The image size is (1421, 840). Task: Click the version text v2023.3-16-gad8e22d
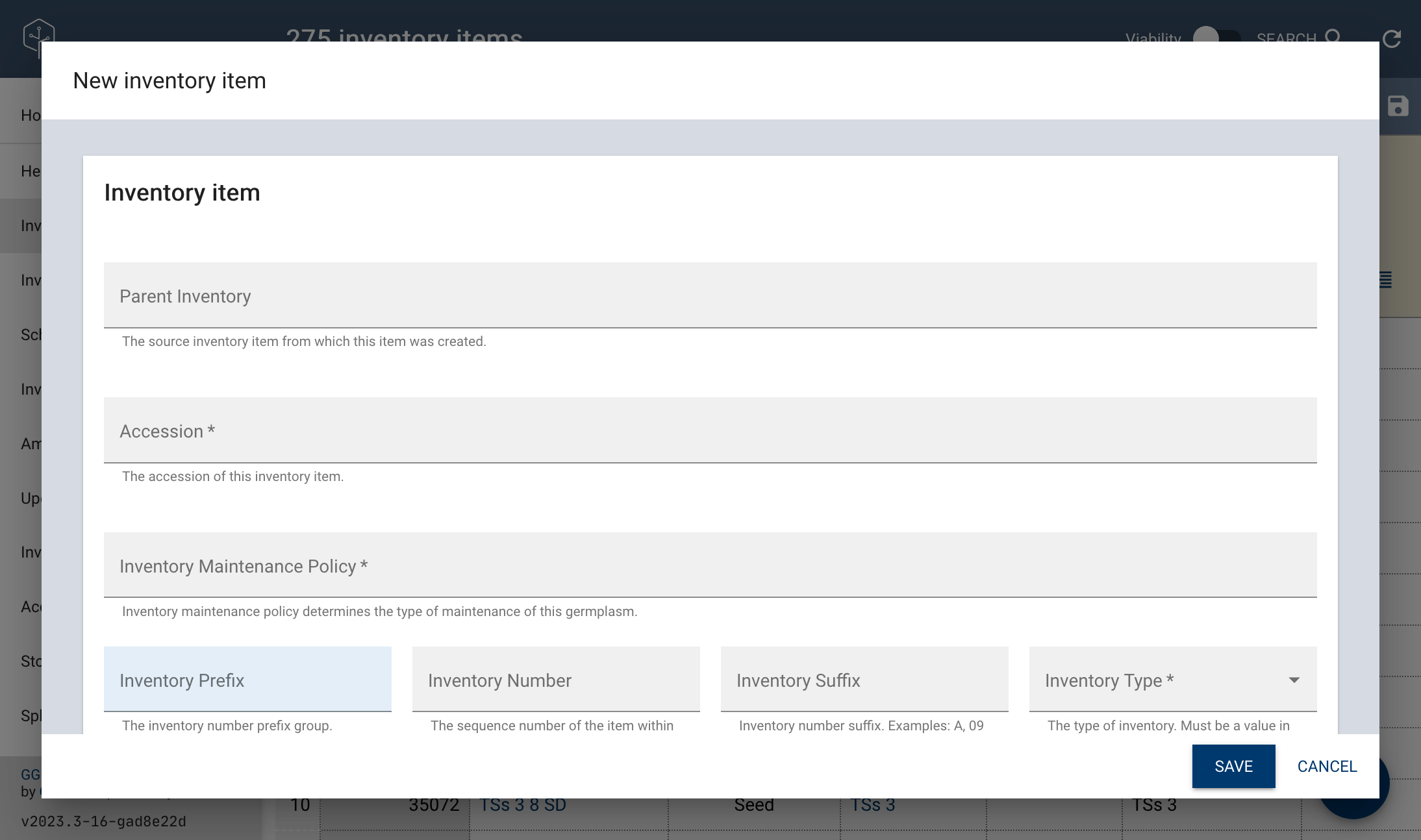pyautogui.click(x=103, y=822)
